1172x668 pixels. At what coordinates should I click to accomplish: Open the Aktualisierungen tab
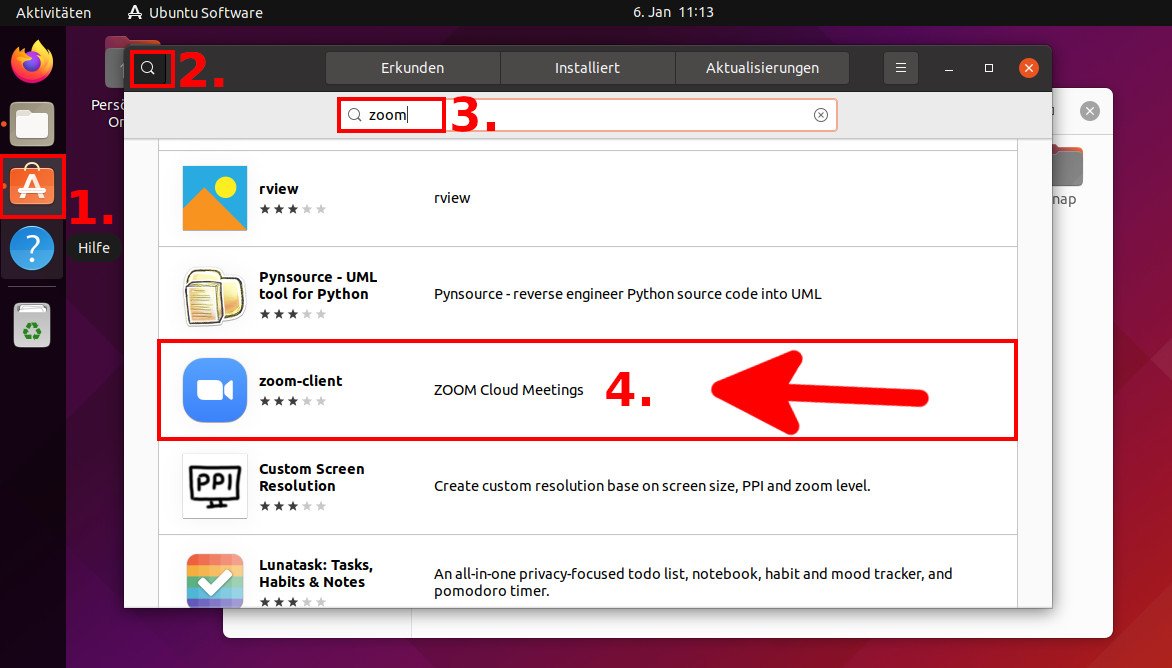coord(762,68)
